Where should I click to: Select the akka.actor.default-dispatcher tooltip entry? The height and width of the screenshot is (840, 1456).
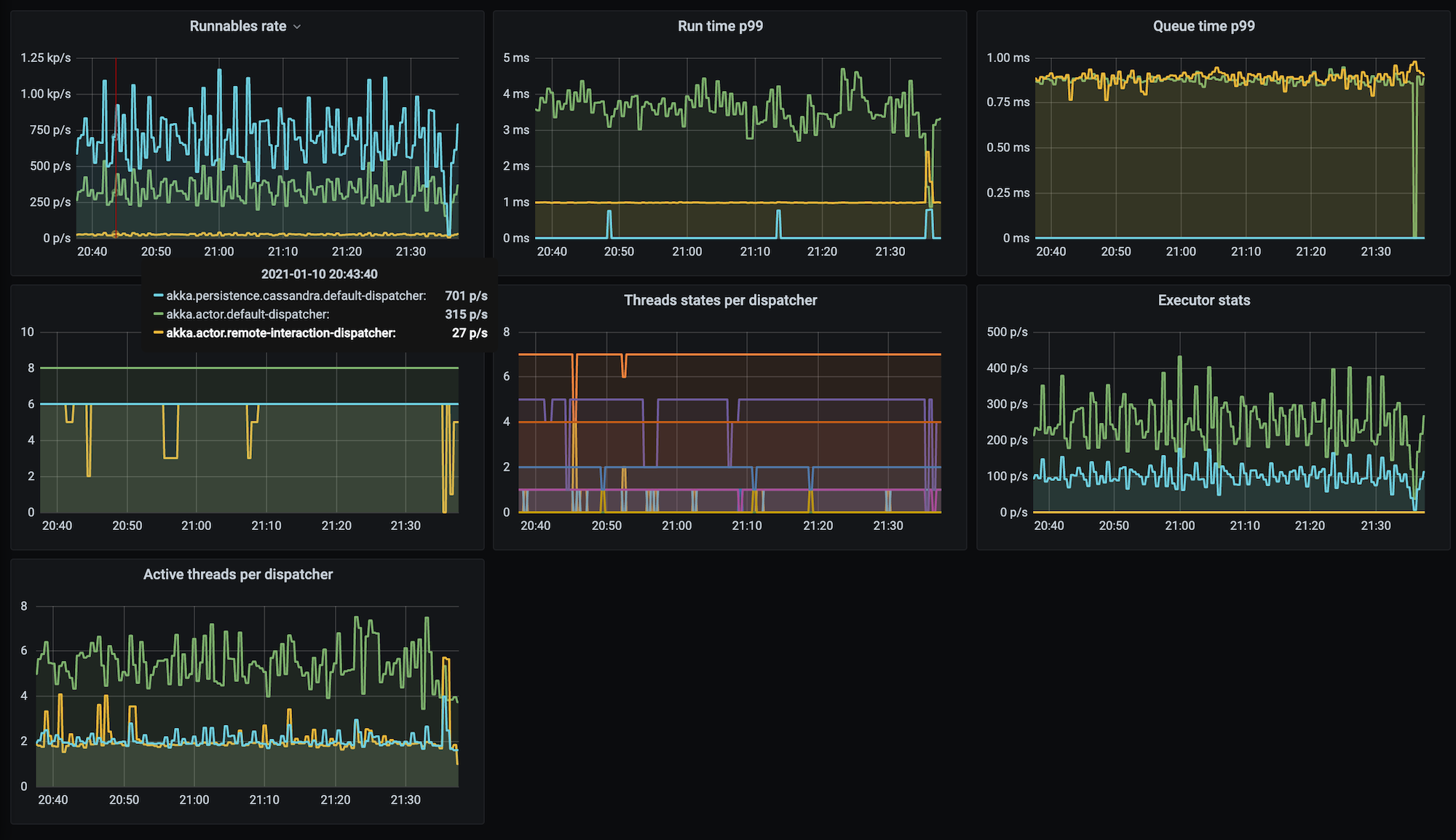[x=248, y=314]
